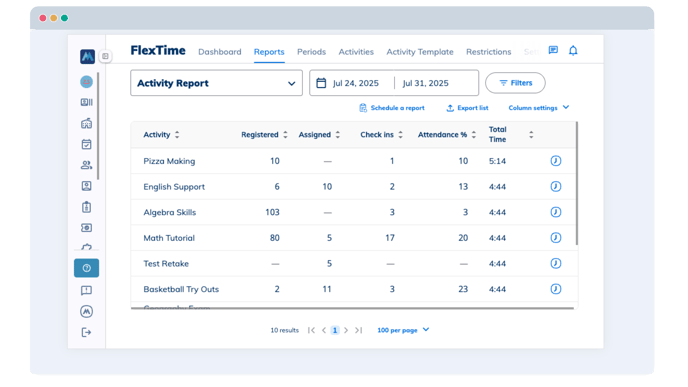Viewport: 688px width, 387px height.
Task: Click Export list
Action: pyautogui.click(x=467, y=108)
